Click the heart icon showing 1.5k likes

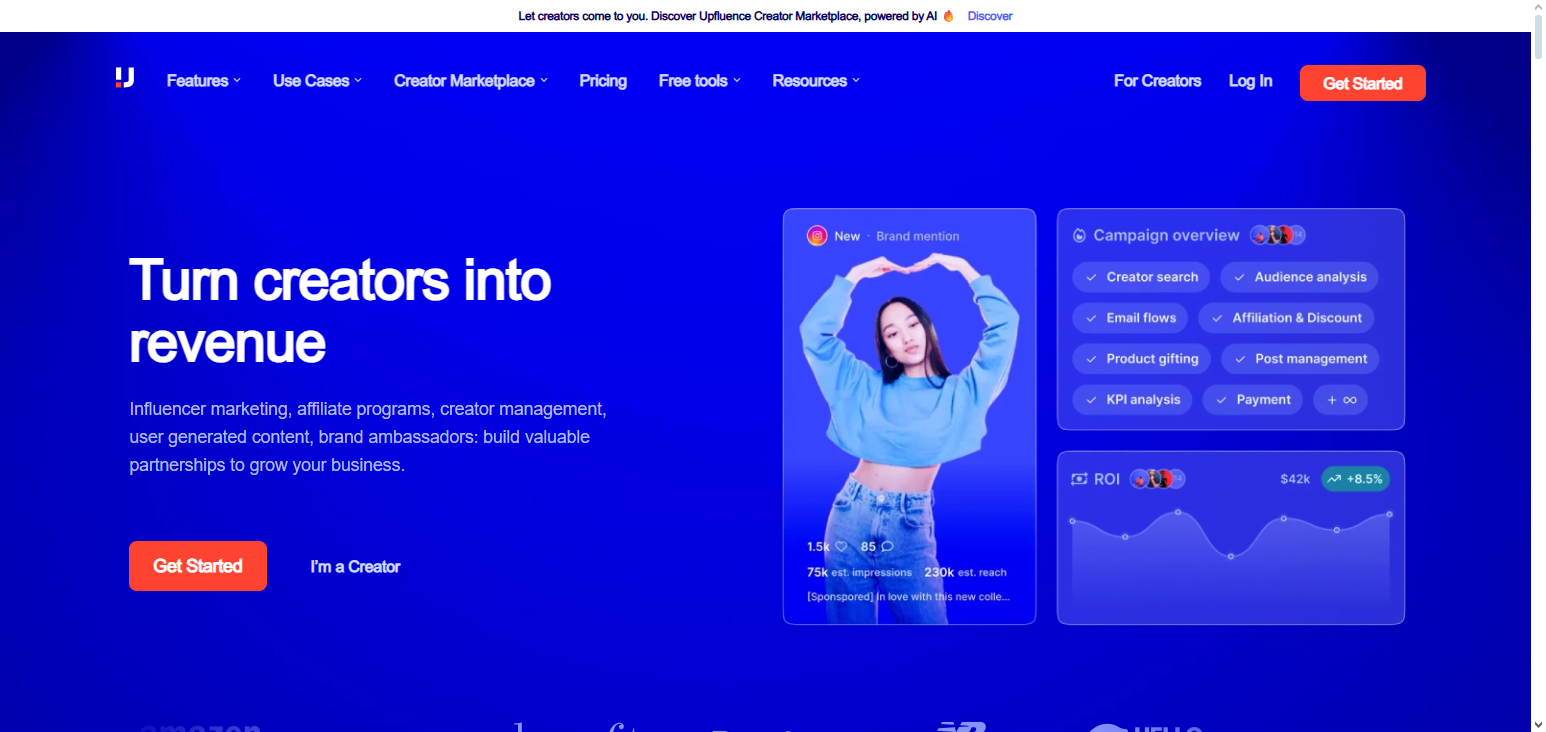tap(843, 546)
